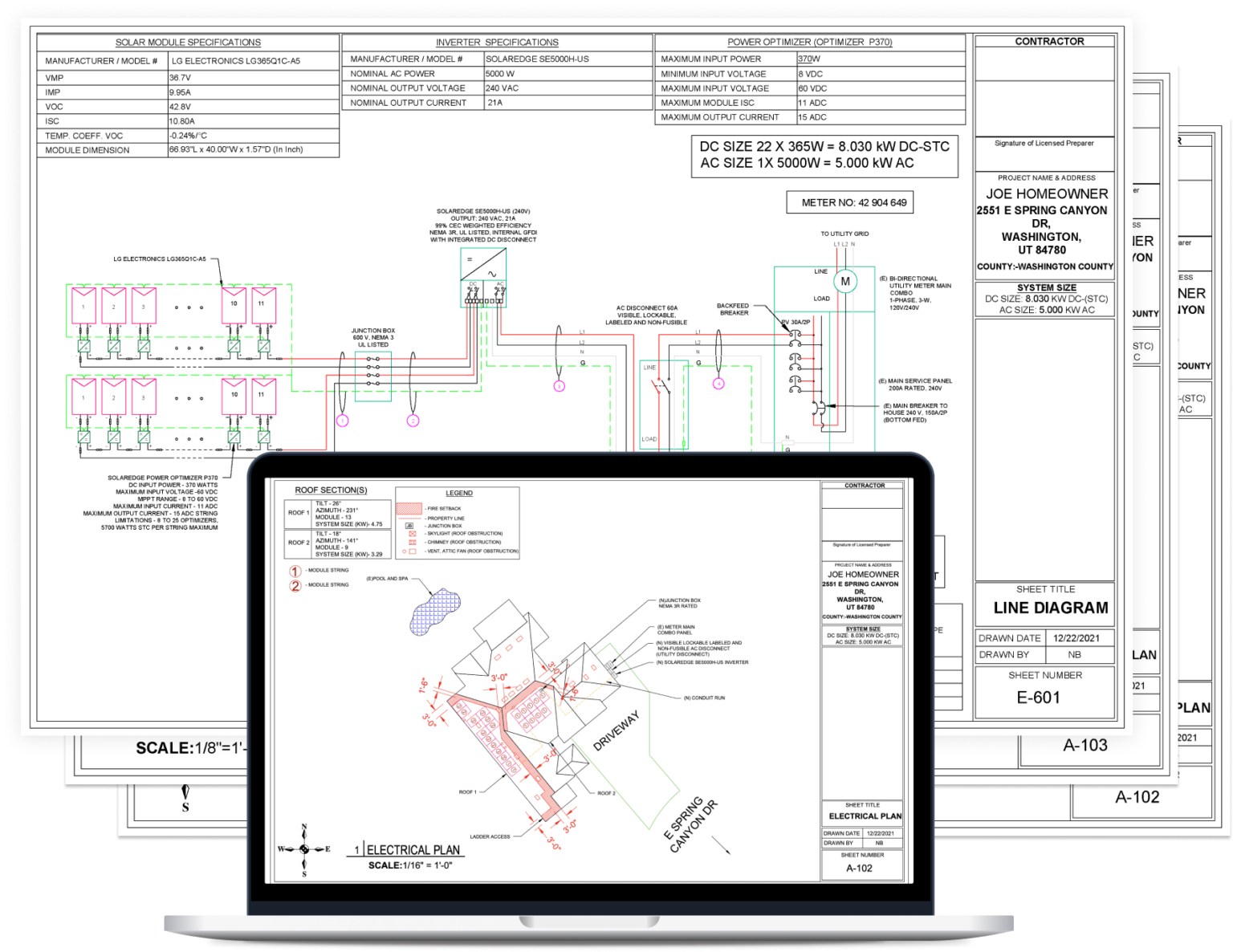
Task: Select the Solar Module Specifications table header
Action: 188,43
